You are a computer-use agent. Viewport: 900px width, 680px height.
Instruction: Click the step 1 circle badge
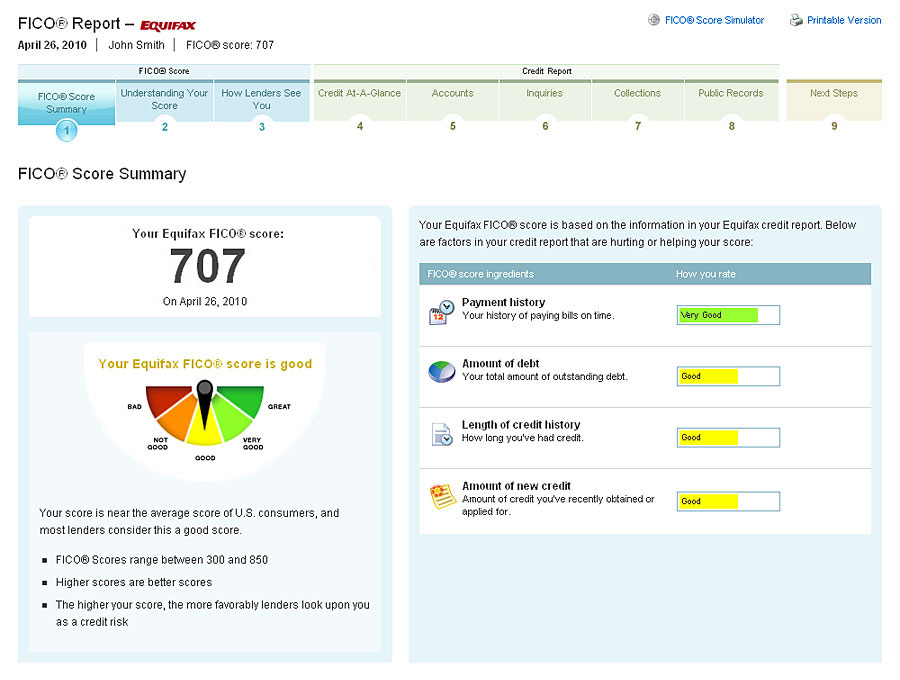[67, 130]
